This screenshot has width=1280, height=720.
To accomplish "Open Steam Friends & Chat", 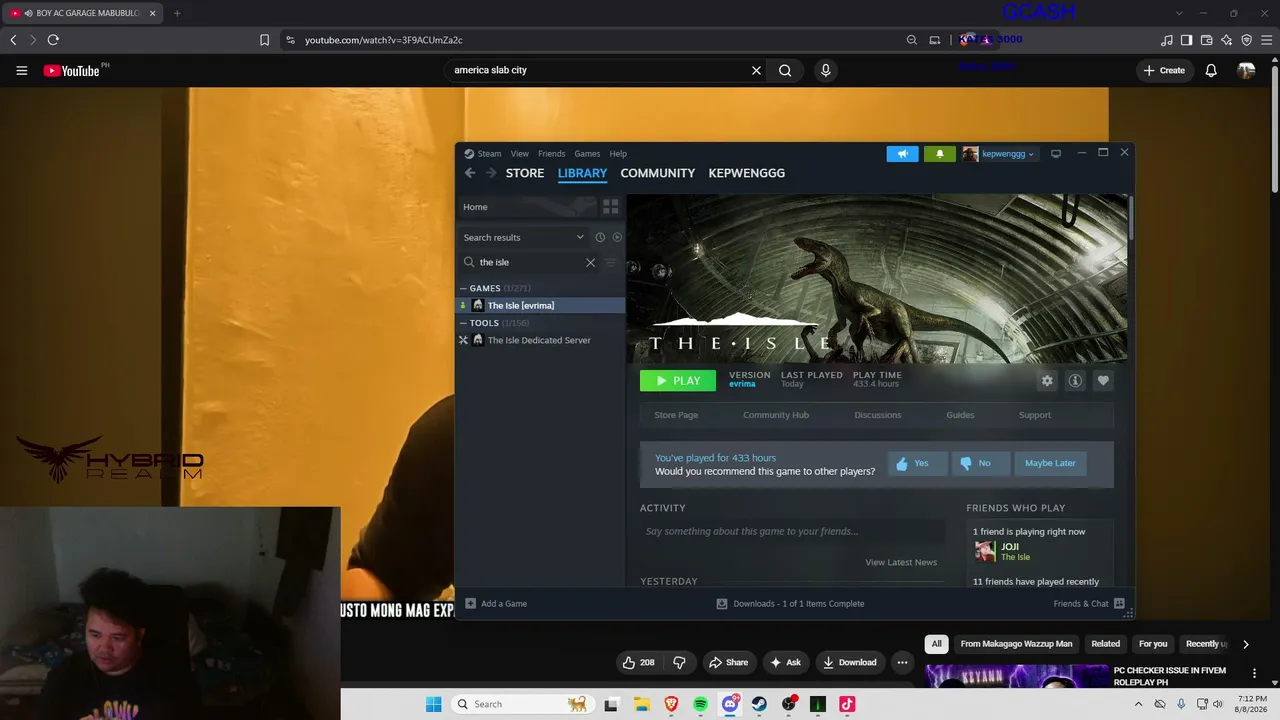I will [1089, 604].
